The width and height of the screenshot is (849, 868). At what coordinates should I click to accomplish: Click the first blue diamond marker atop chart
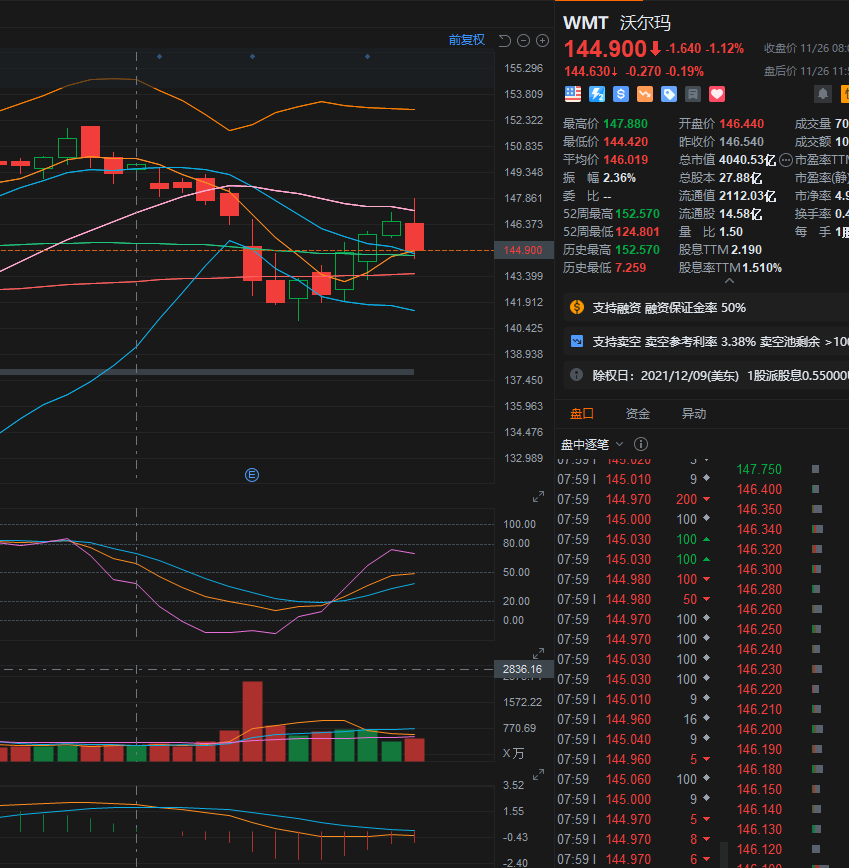click(x=159, y=56)
